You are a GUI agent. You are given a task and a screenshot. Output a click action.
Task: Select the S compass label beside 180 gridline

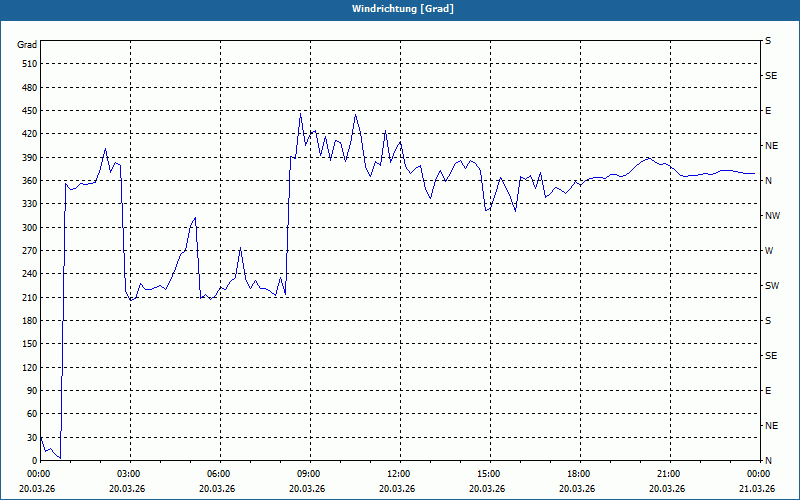point(768,321)
